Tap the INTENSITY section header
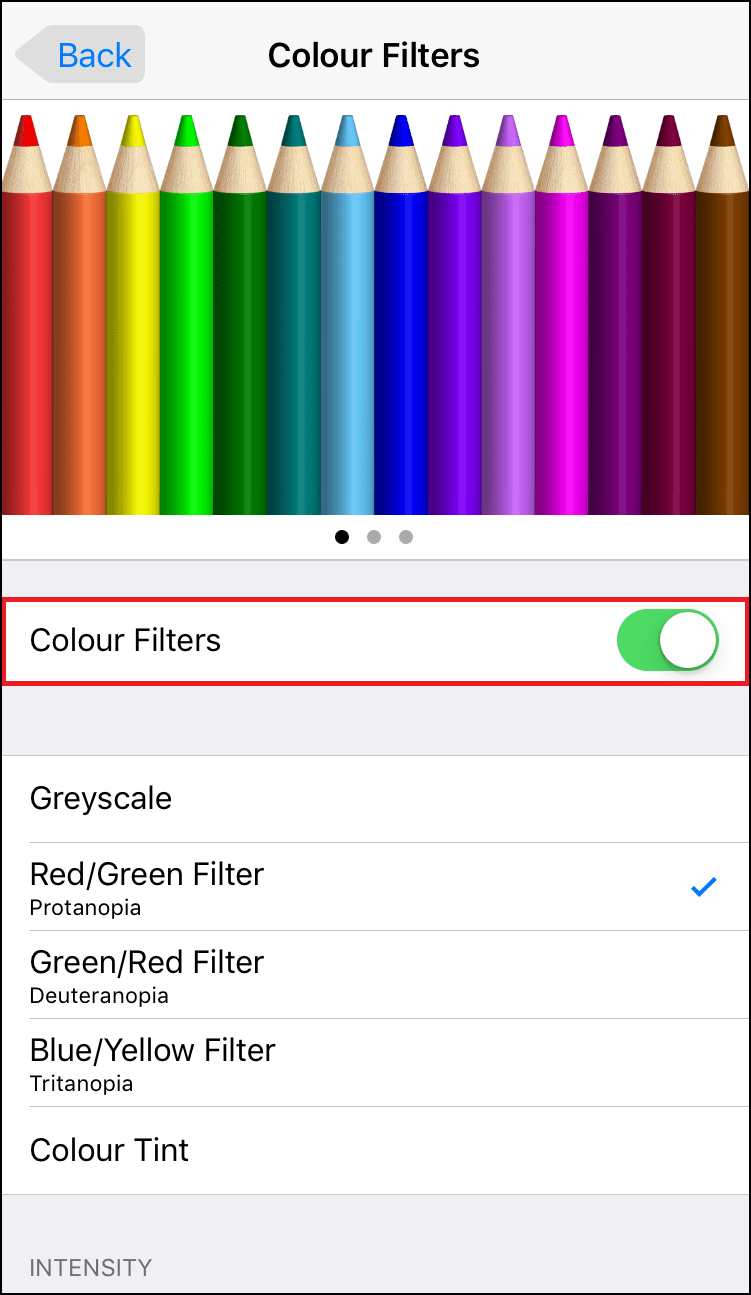 (90, 1267)
